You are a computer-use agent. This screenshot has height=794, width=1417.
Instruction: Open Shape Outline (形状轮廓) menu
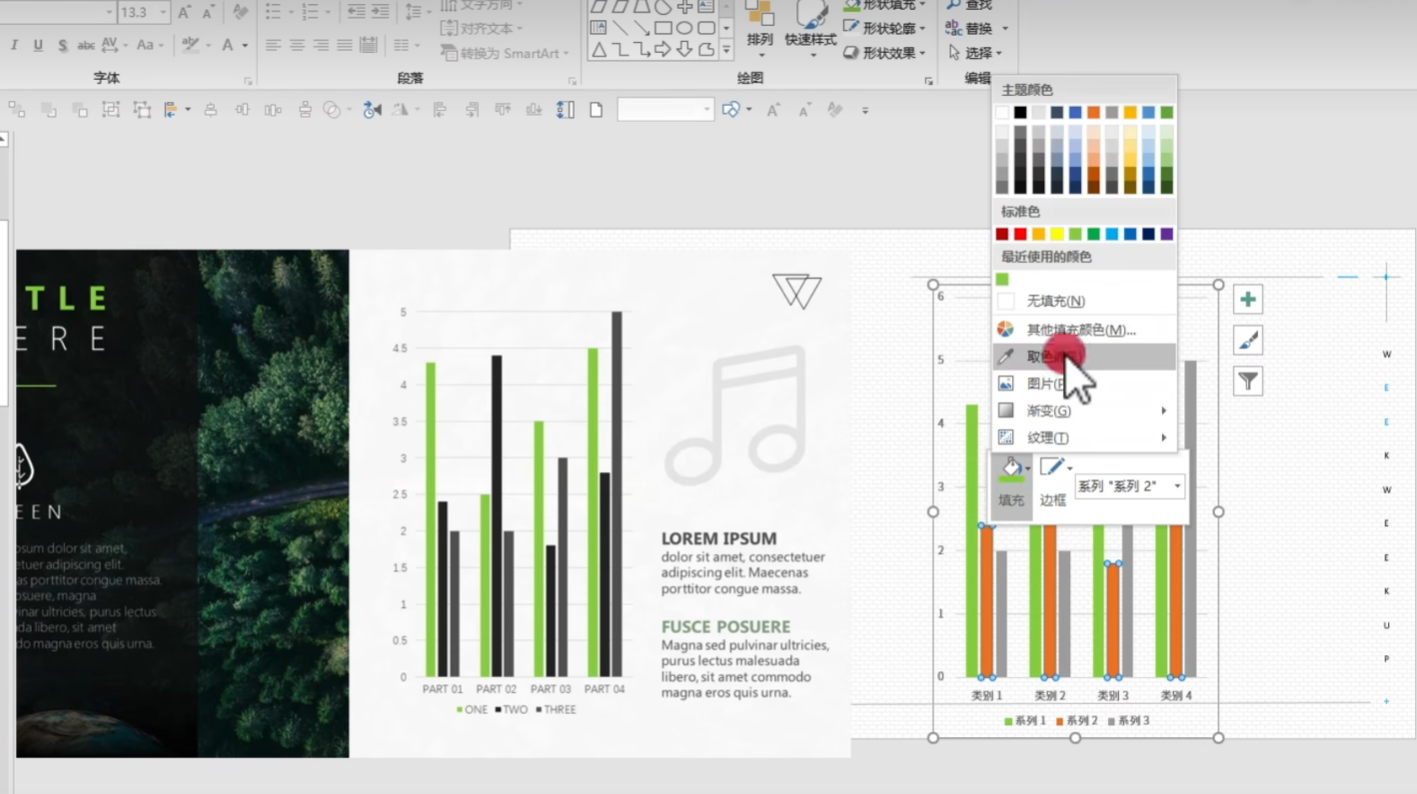click(x=884, y=28)
